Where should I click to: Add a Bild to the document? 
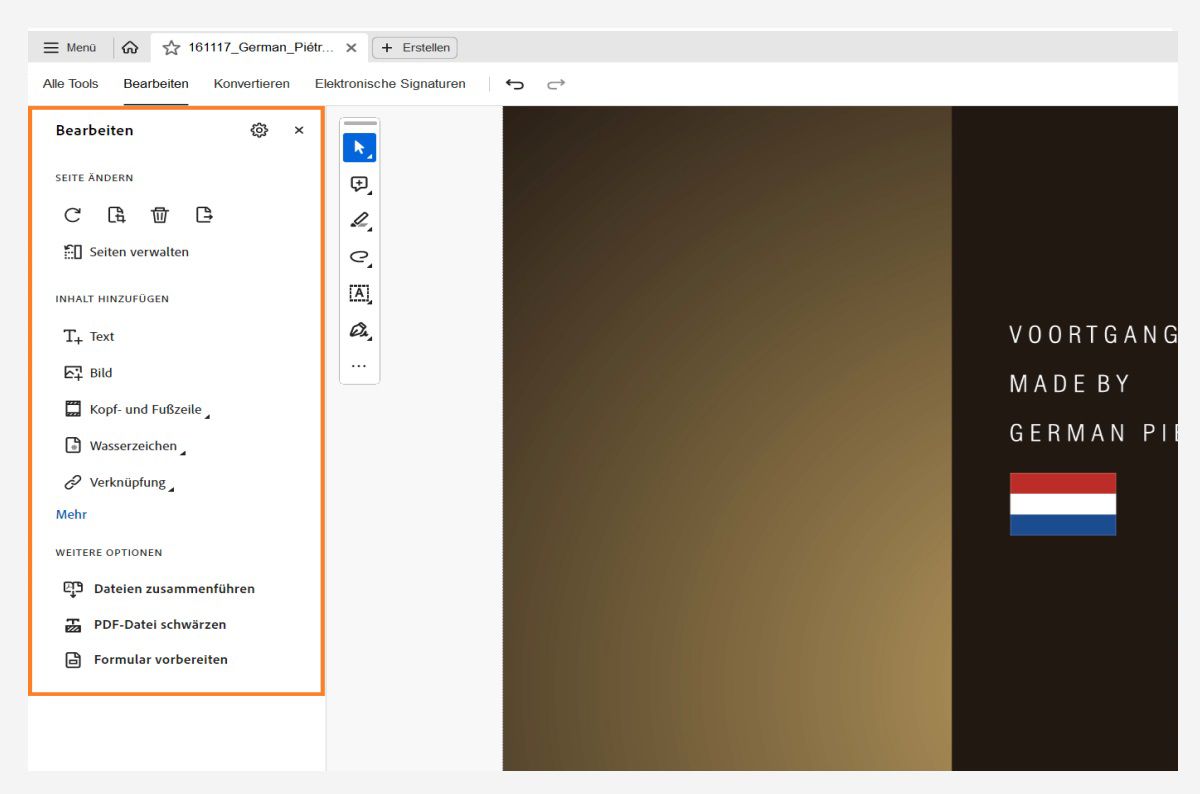[88, 373]
